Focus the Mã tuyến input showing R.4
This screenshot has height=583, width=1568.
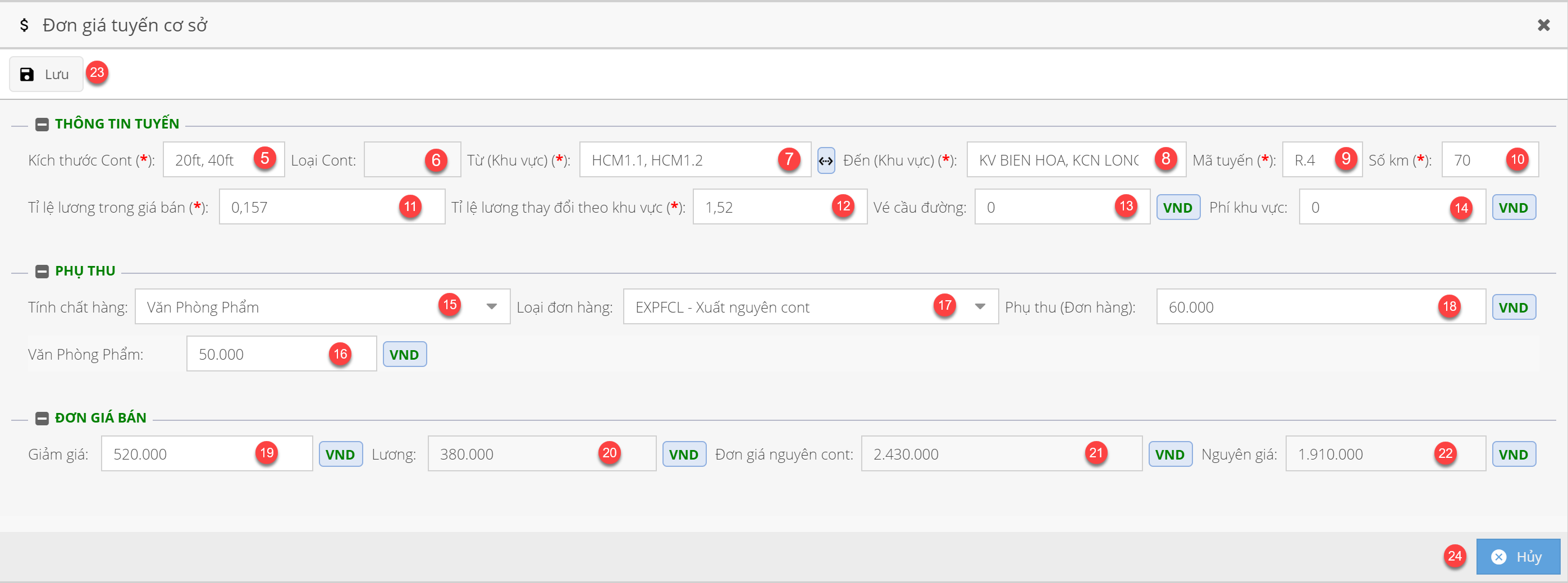click(x=1309, y=160)
